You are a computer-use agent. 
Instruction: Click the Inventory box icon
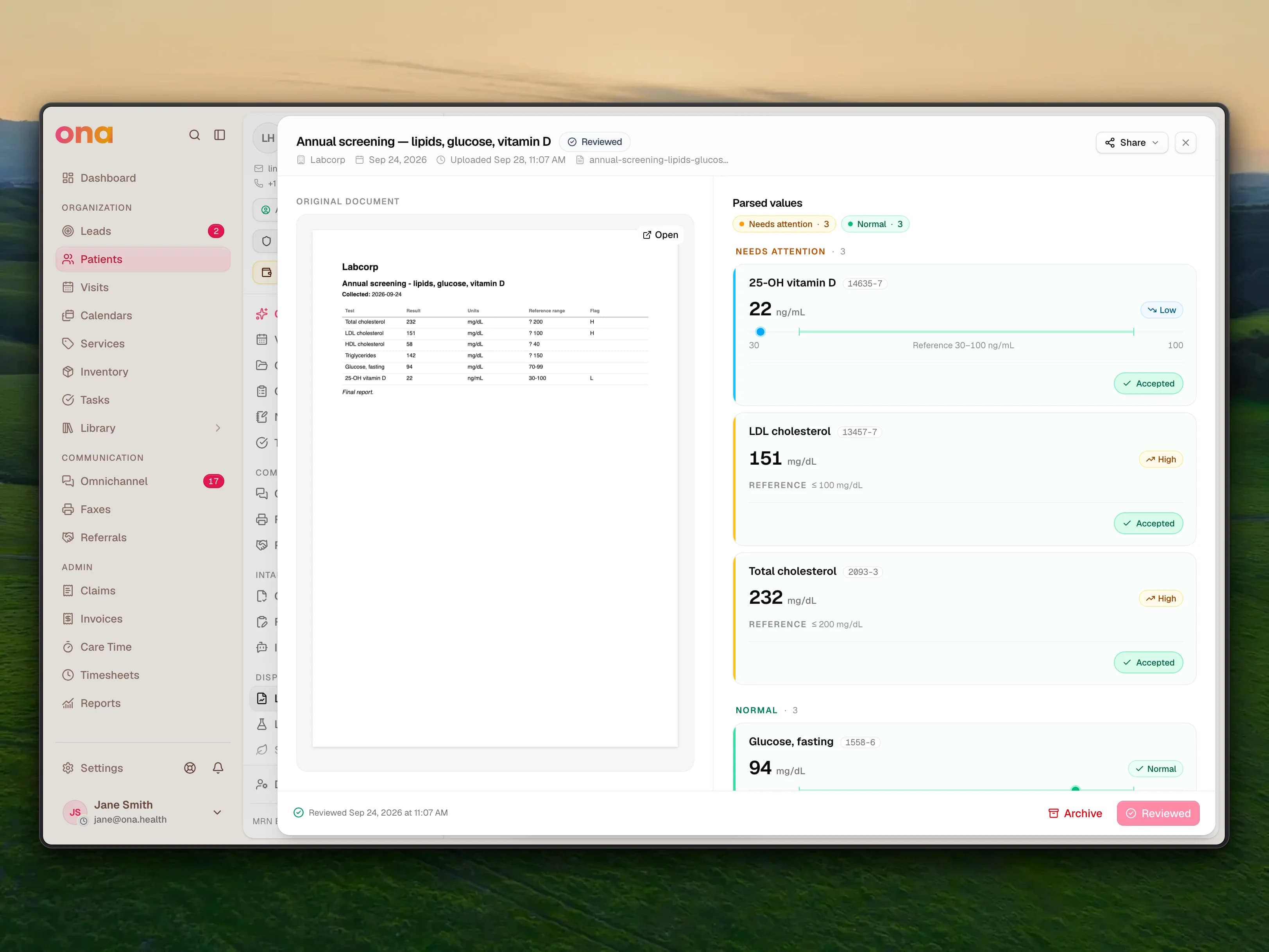coord(68,372)
